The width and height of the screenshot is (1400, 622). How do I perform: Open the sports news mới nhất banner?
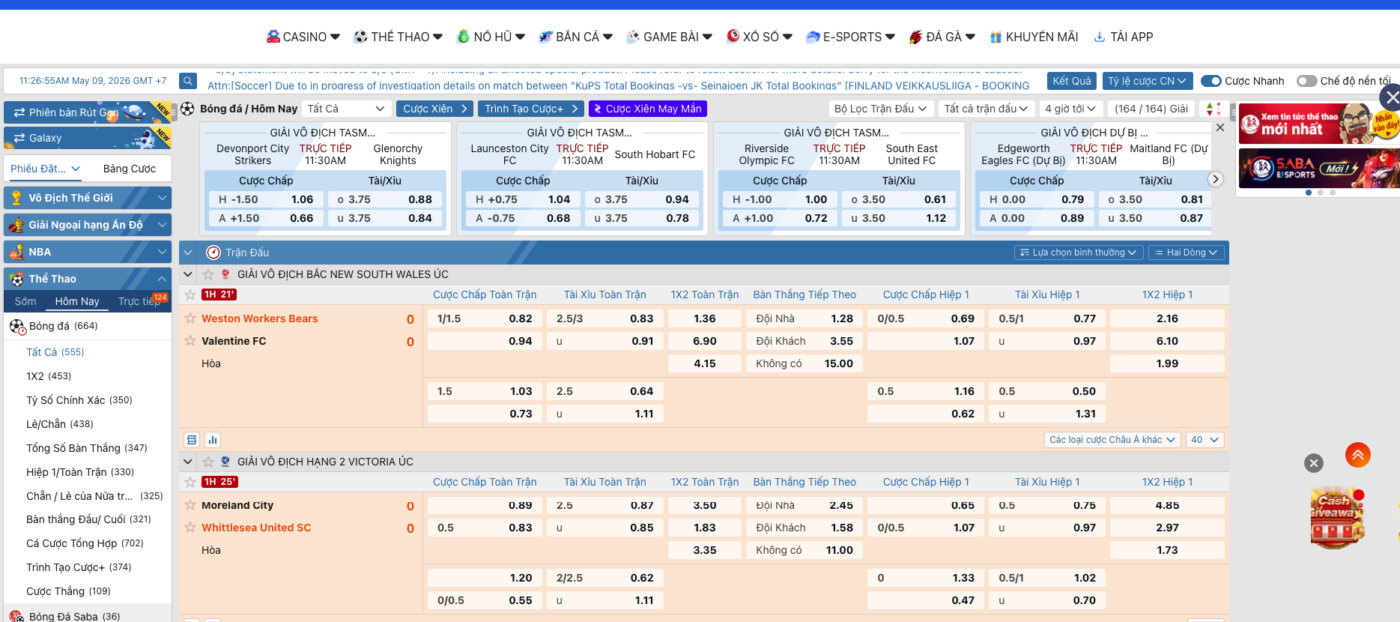tap(1319, 124)
